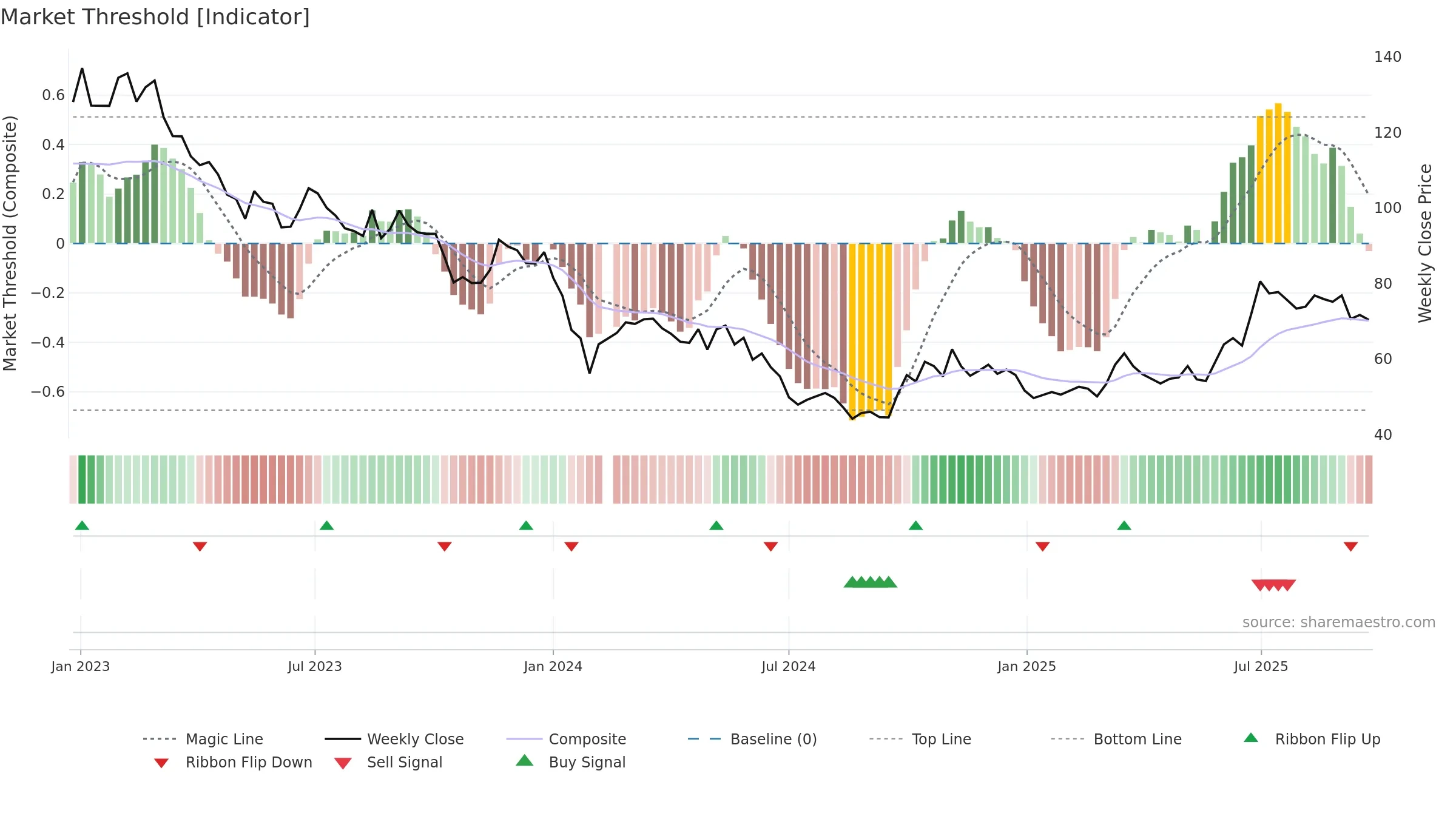Viewport: 1456px width, 819px height.
Task: Click the source: sharemaestro.com text
Action: pos(1338,622)
